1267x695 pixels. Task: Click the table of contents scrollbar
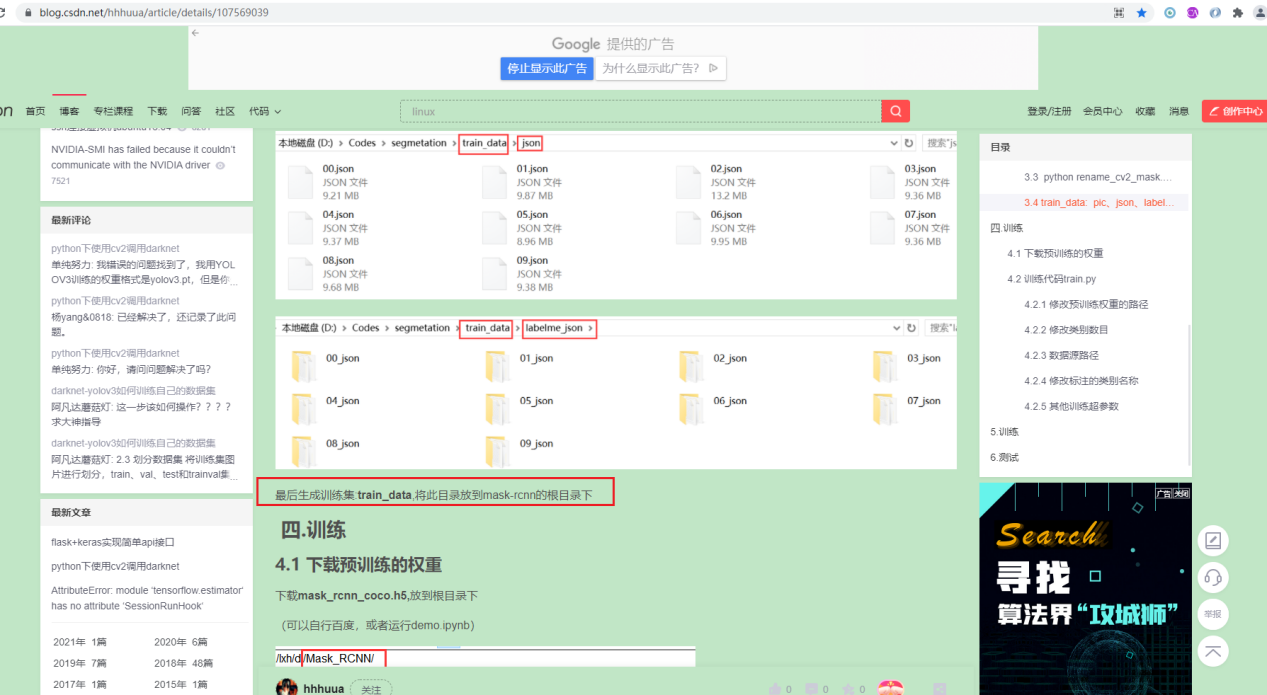coord(1189,395)
